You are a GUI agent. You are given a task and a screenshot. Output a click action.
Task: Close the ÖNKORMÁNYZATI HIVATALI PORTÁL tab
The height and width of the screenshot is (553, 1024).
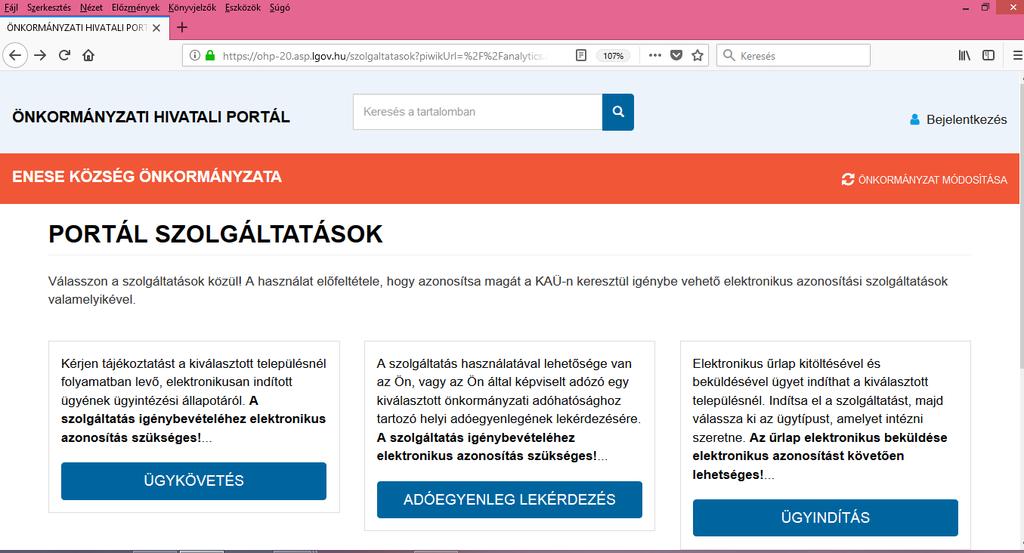(156, 28)
